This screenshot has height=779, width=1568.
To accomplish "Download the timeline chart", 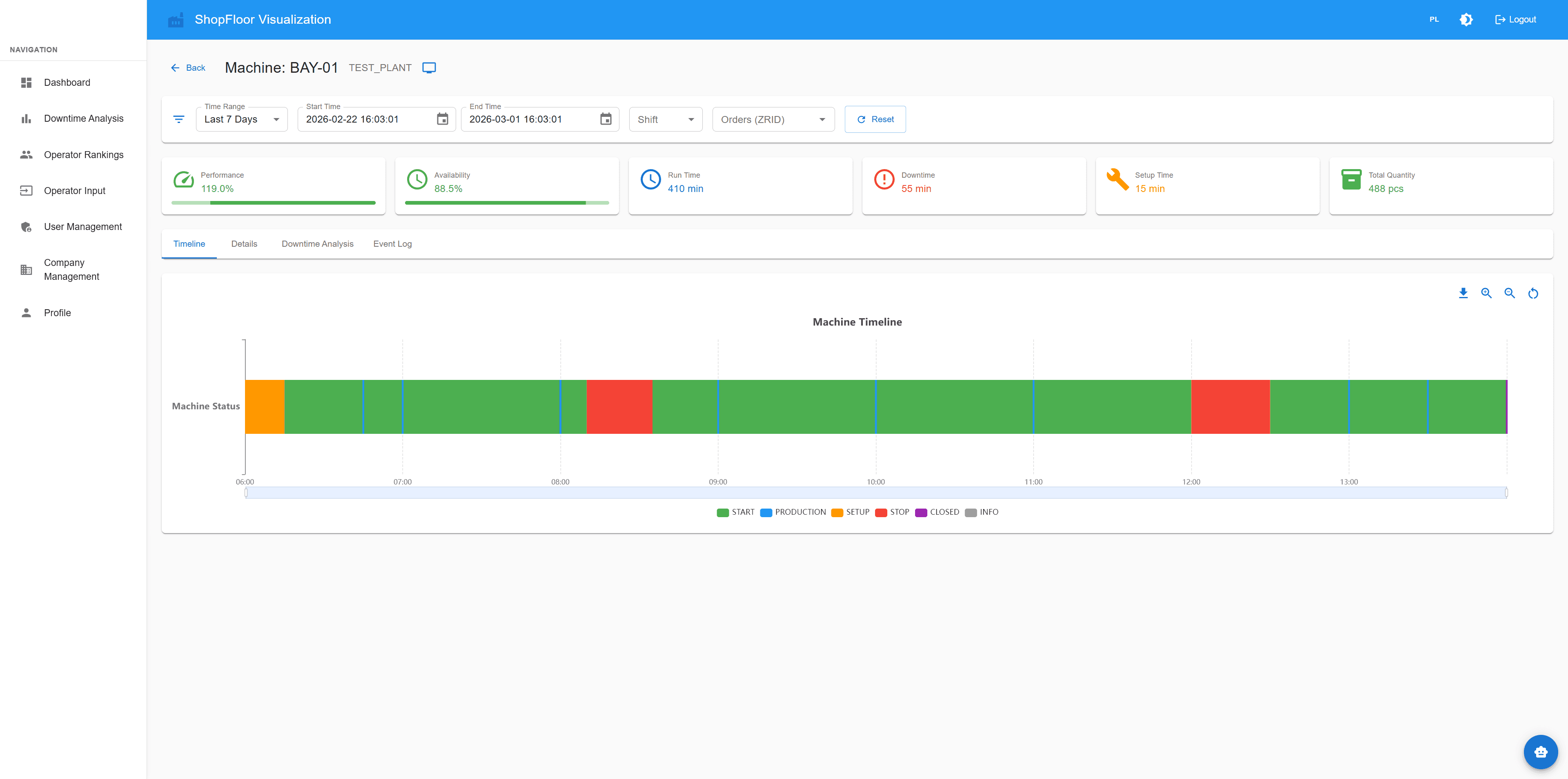I will click(1463, 293).
